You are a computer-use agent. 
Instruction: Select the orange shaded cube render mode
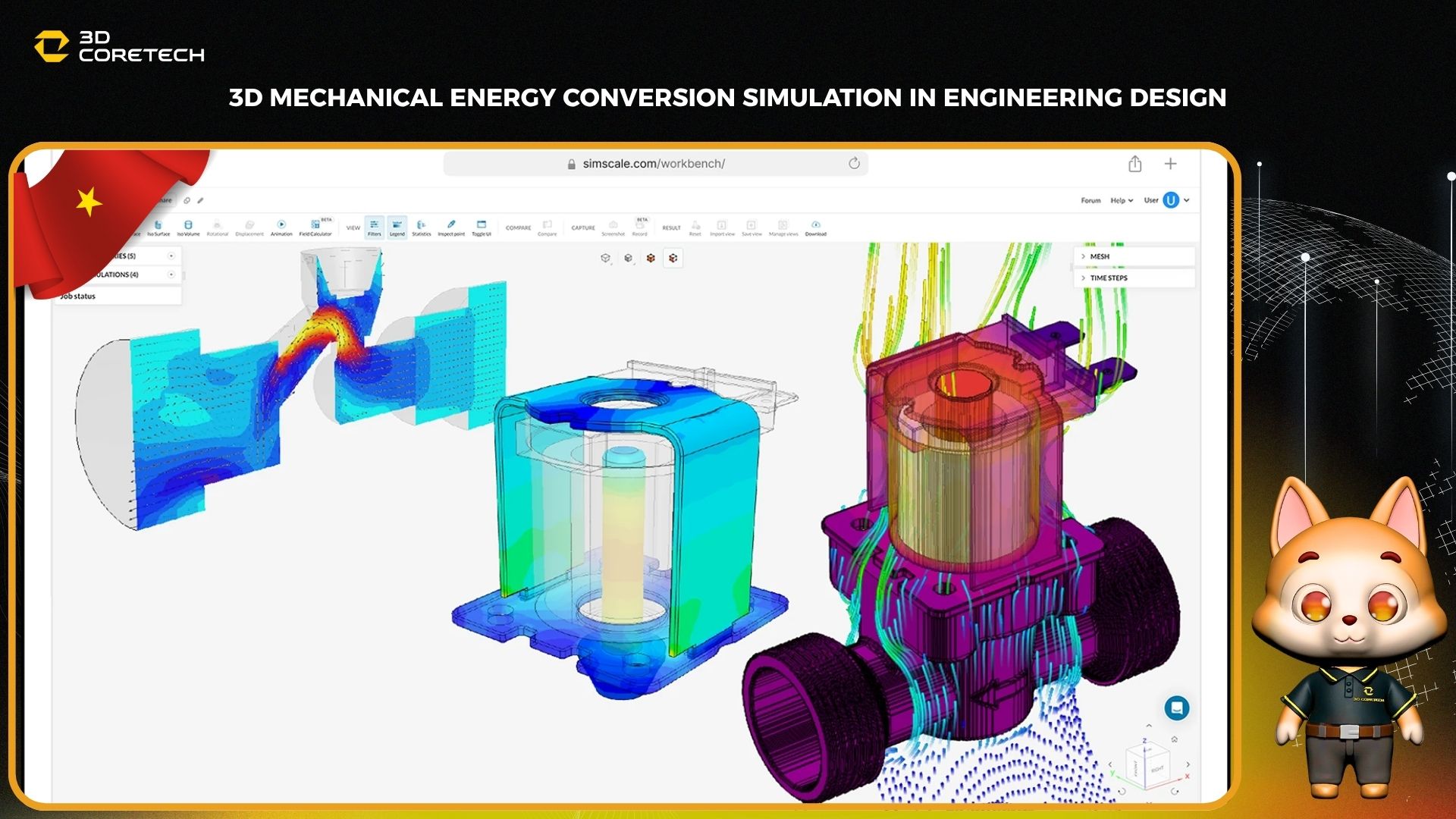pyautogui.click(x=651, y=259)
